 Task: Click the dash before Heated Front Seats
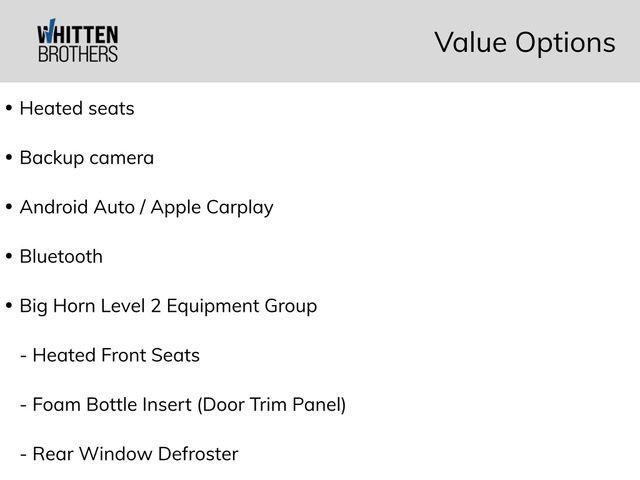pos(23,356)
